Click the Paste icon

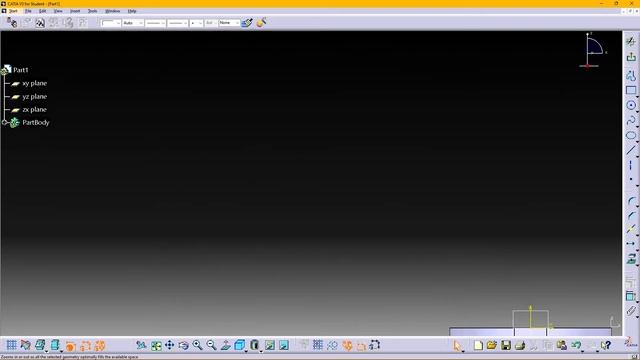tap(562, 345)
